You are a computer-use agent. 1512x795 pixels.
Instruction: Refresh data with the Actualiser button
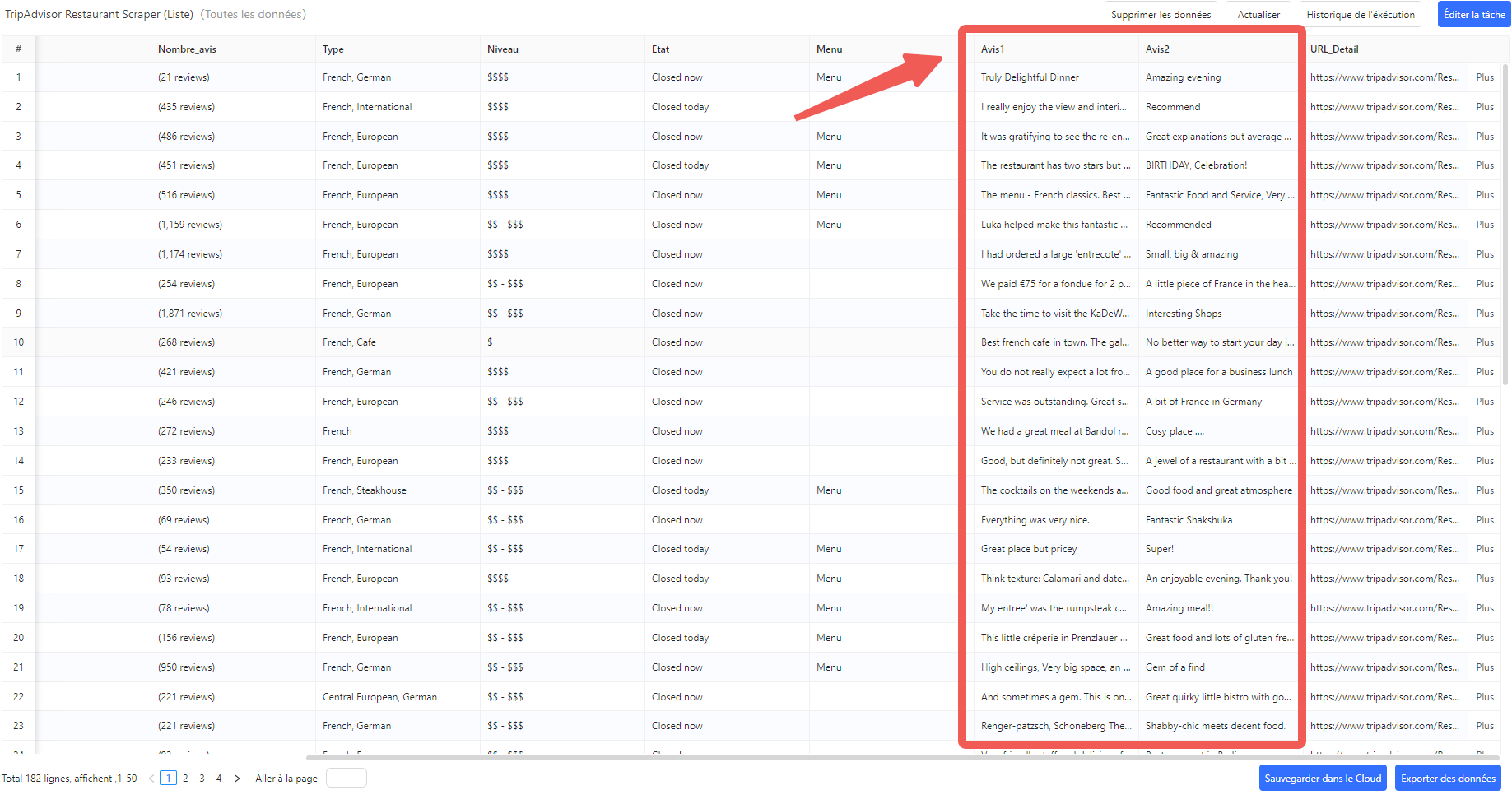(x=1258, y=15)
